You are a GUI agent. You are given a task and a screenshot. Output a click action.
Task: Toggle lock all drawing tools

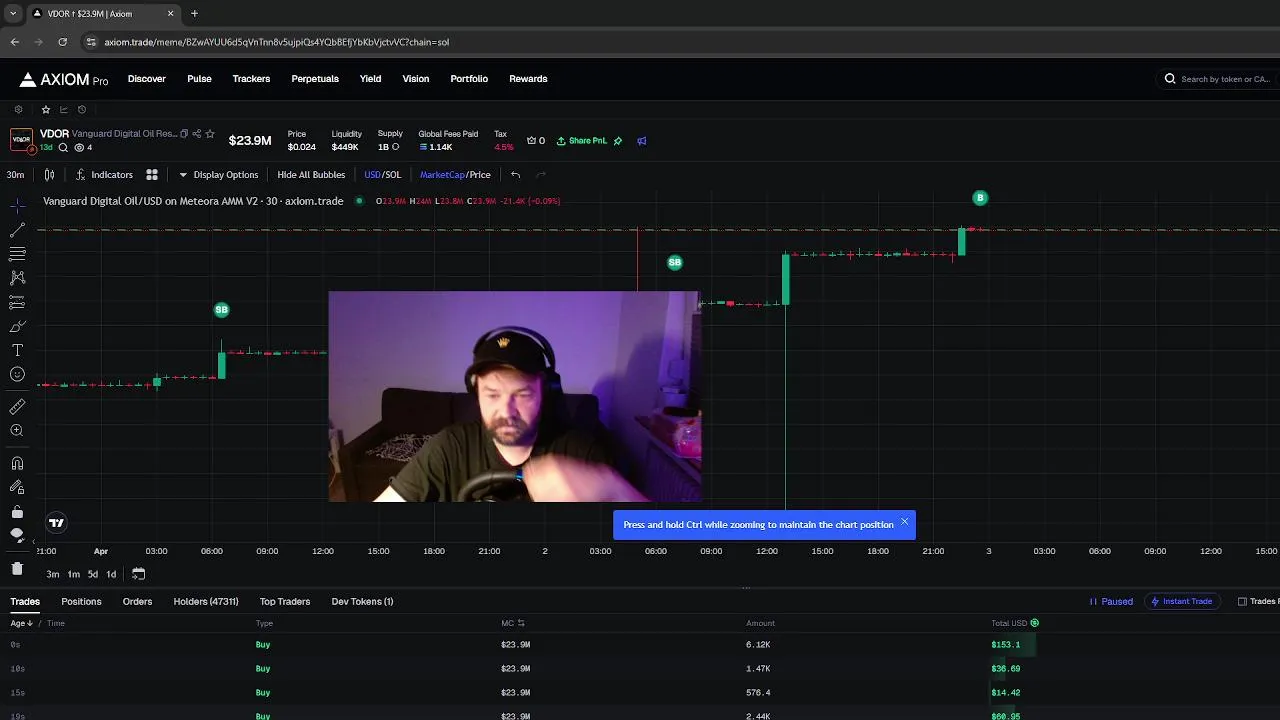[x=17, y=511]
